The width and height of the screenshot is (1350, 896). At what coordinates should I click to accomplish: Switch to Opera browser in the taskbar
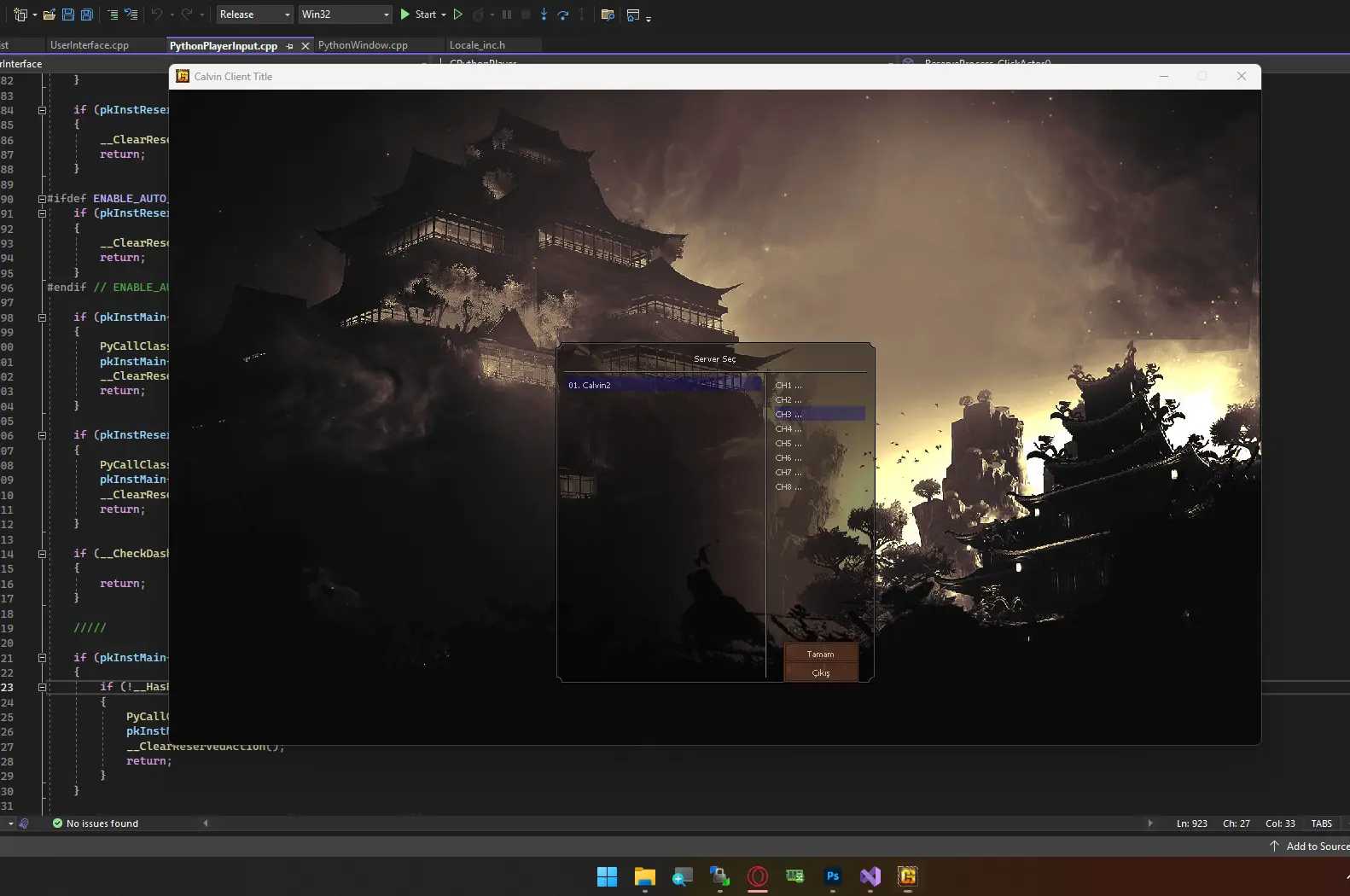tap(758, 876)
